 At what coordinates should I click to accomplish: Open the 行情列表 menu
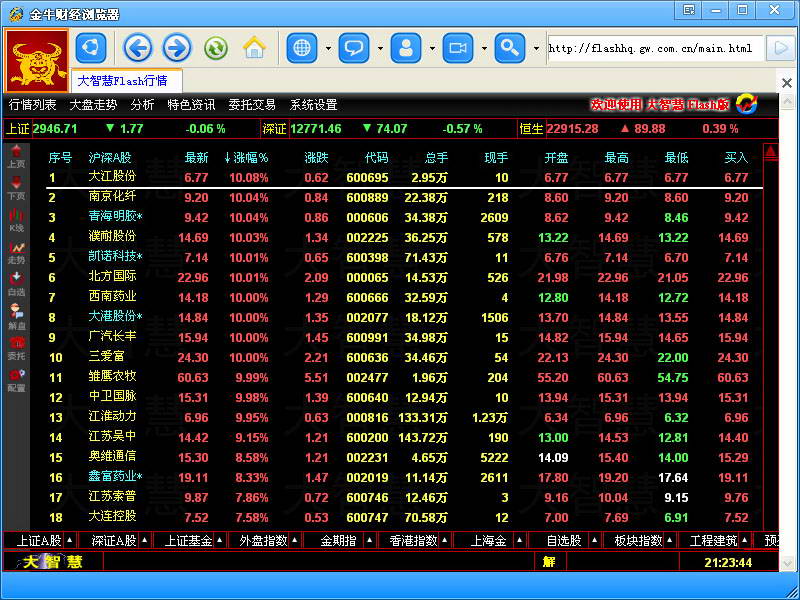pos(33,105)
